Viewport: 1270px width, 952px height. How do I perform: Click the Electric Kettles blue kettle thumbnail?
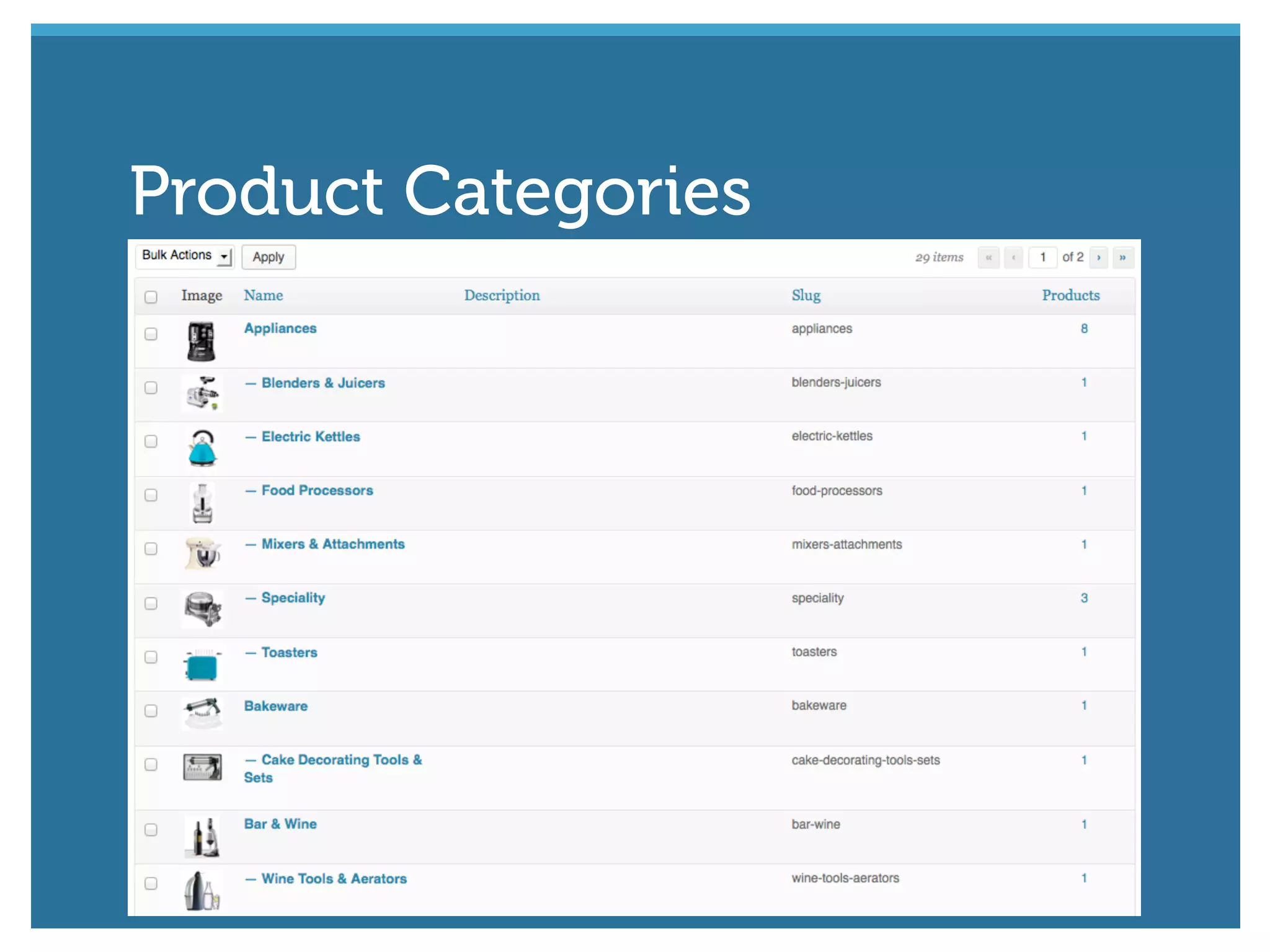[x=202, y=447]
